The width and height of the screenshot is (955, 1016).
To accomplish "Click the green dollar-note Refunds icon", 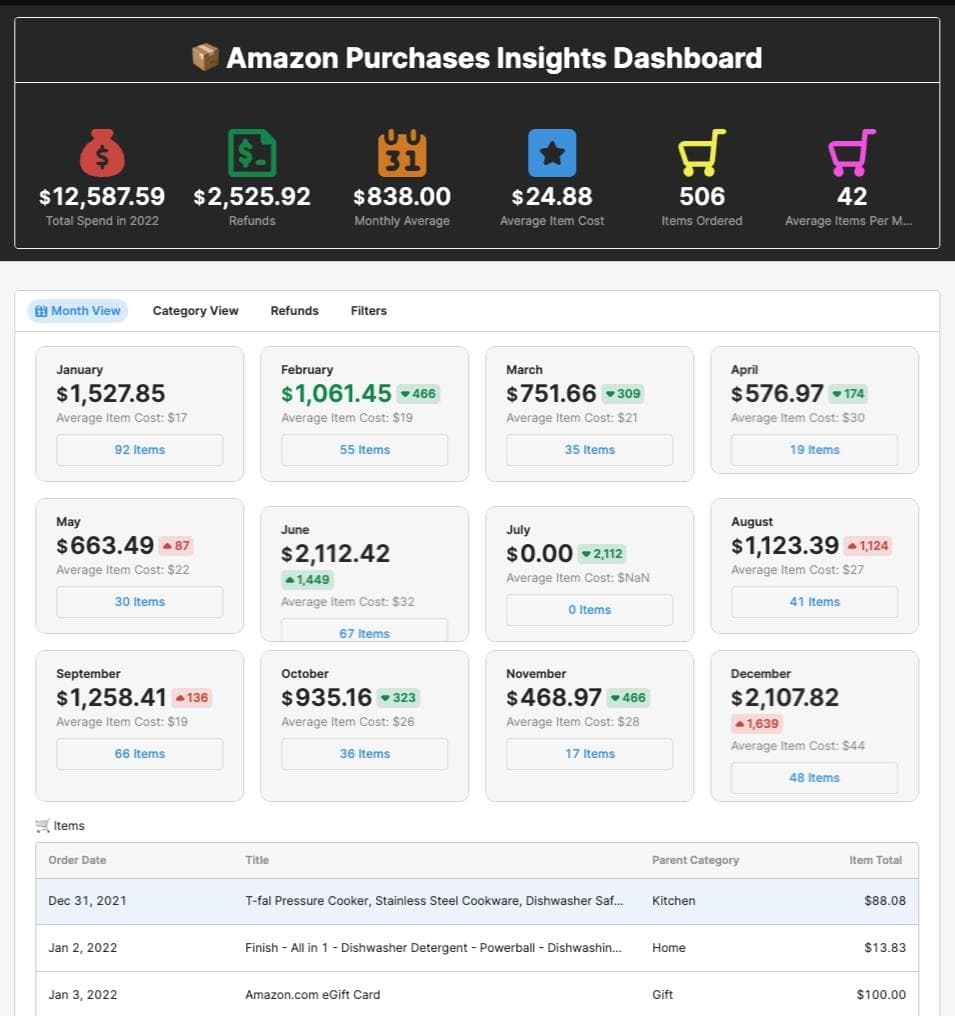I will (x=252, y=151).
